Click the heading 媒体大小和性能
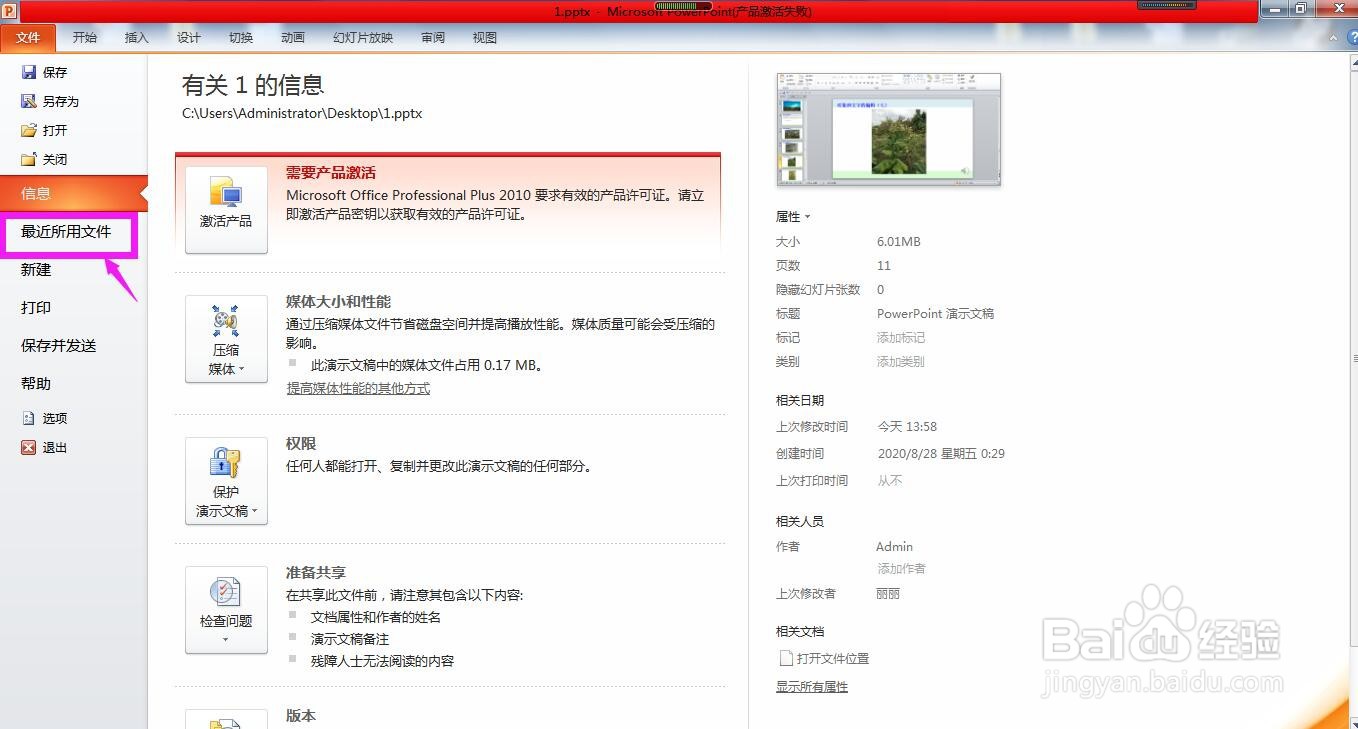Screen dimensions: 1358x729 tap(338, 302)
